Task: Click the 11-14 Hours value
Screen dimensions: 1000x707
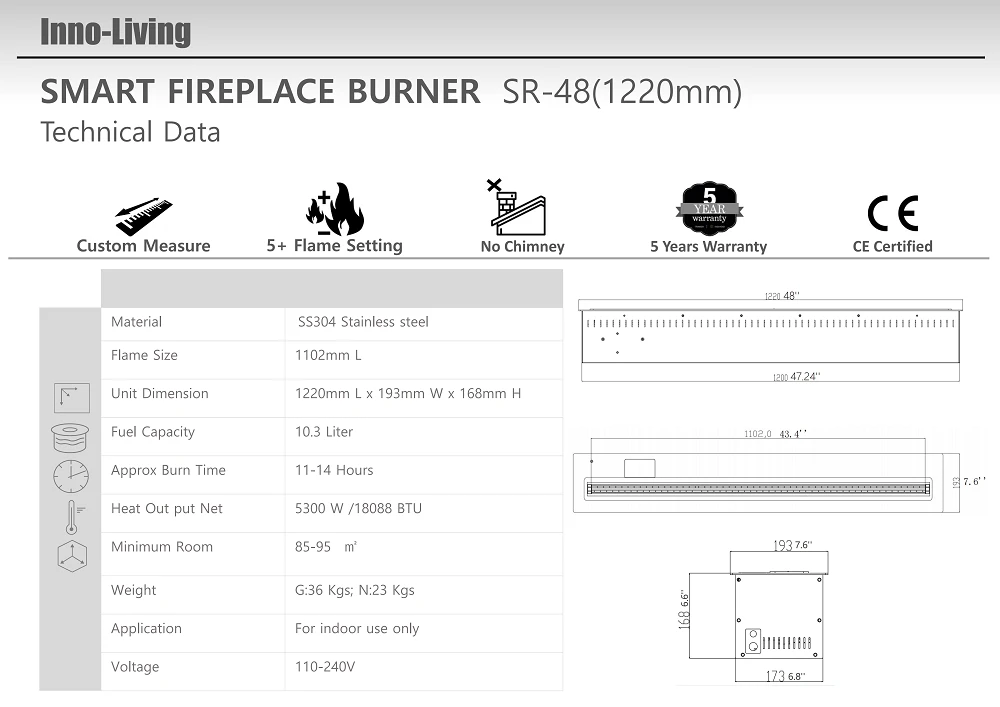Action: (x=334, y=470)
